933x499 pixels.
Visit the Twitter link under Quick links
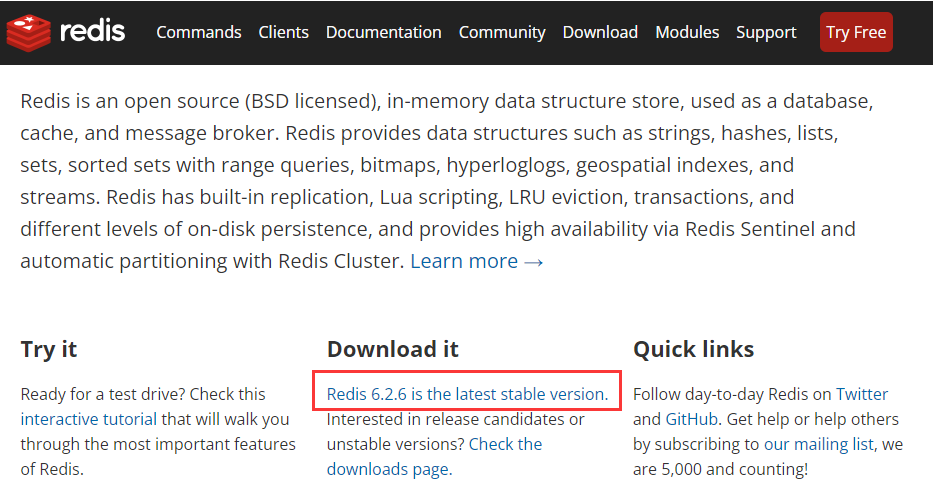862,394
